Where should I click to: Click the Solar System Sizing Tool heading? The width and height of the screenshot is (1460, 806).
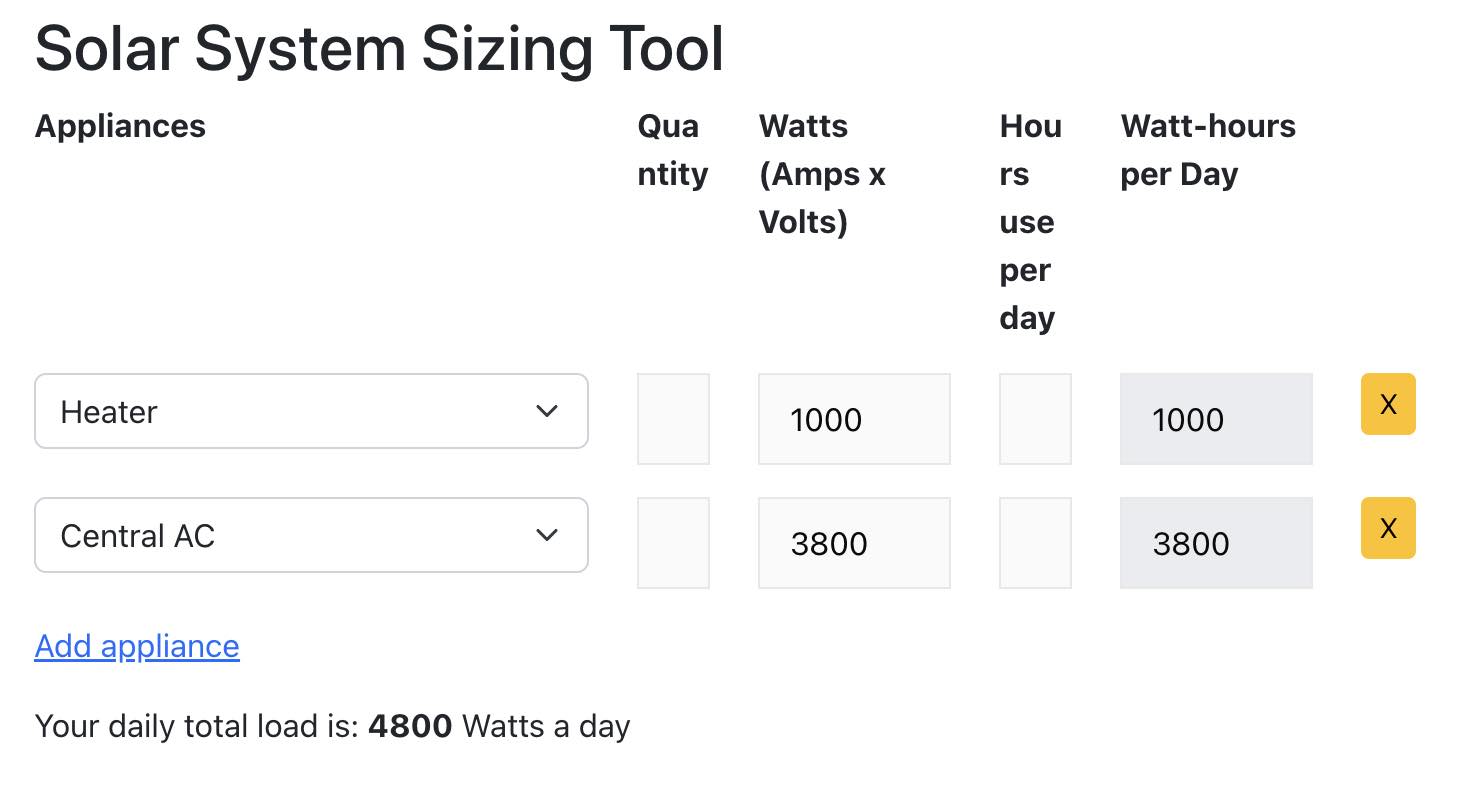pyautogui.click(x=379, y=48)
